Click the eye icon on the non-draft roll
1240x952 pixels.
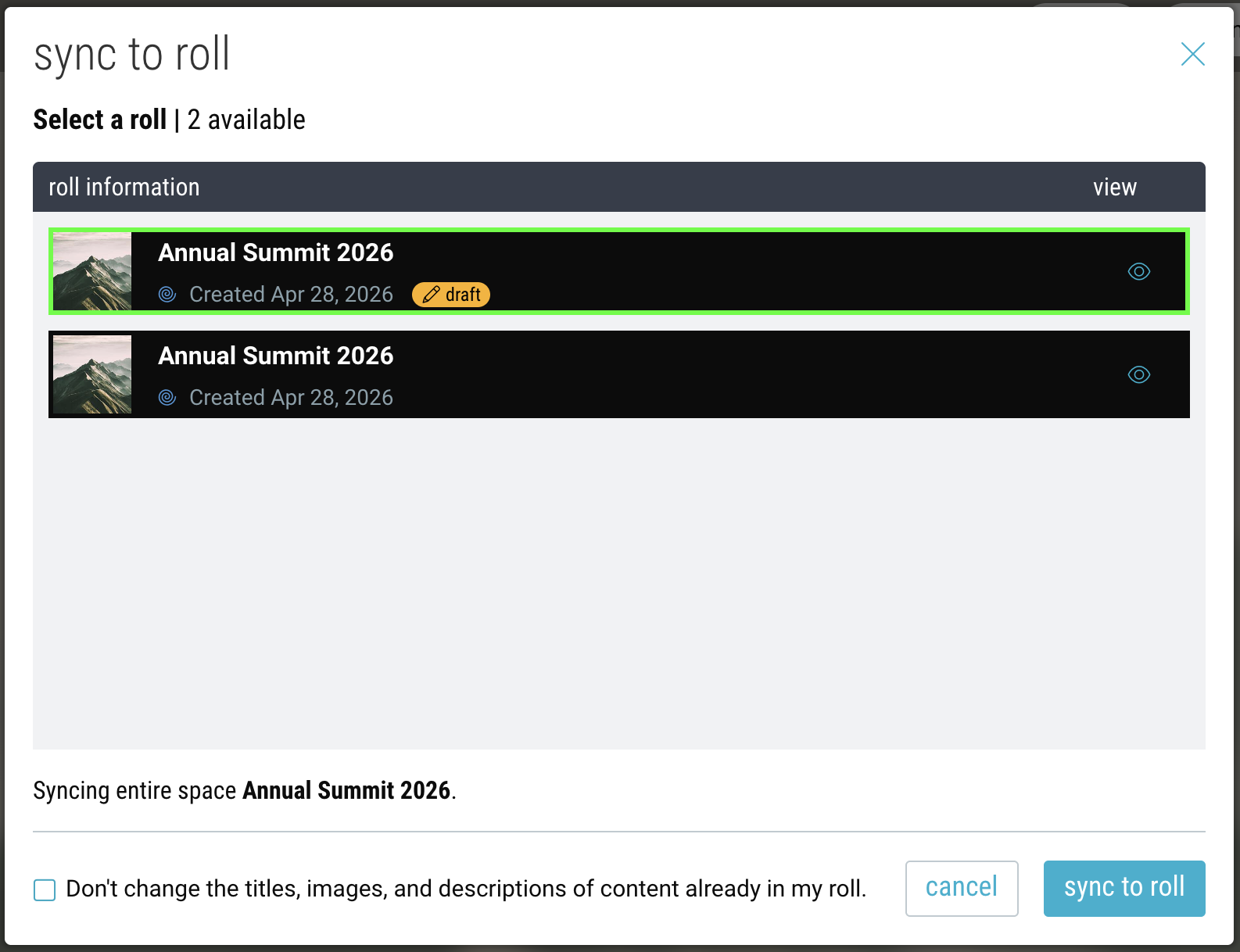click(x=1138, y=374)
